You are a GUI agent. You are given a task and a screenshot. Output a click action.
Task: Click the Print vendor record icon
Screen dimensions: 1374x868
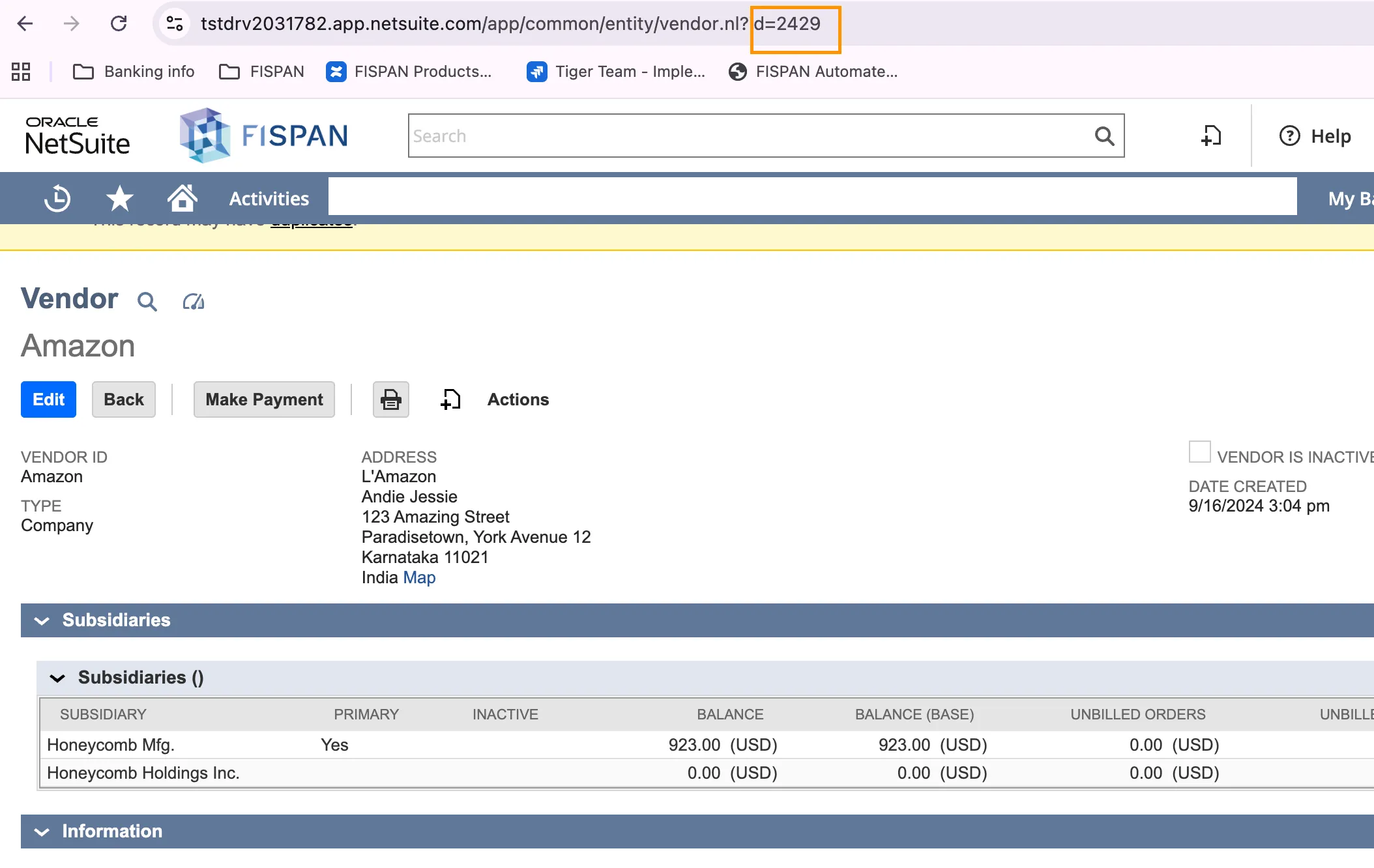click(x=391, y=399)
